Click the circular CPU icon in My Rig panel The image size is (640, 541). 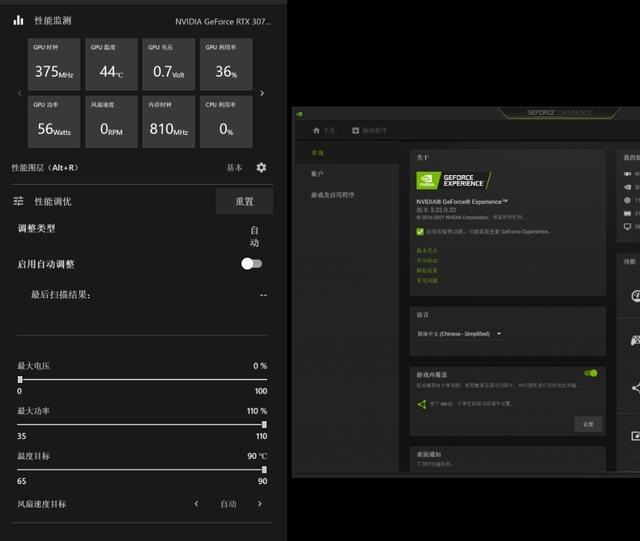tap(627, 200)
